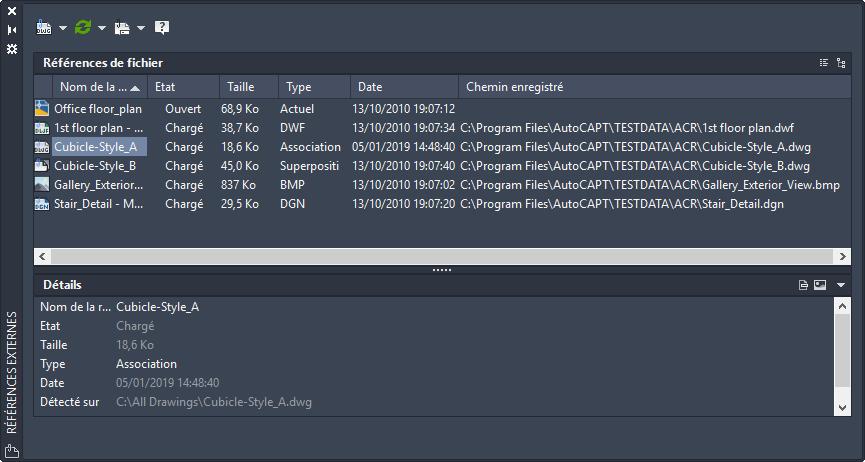Select the Office floor_plan file row
The image size is (865, 462).
coord(97,108)
